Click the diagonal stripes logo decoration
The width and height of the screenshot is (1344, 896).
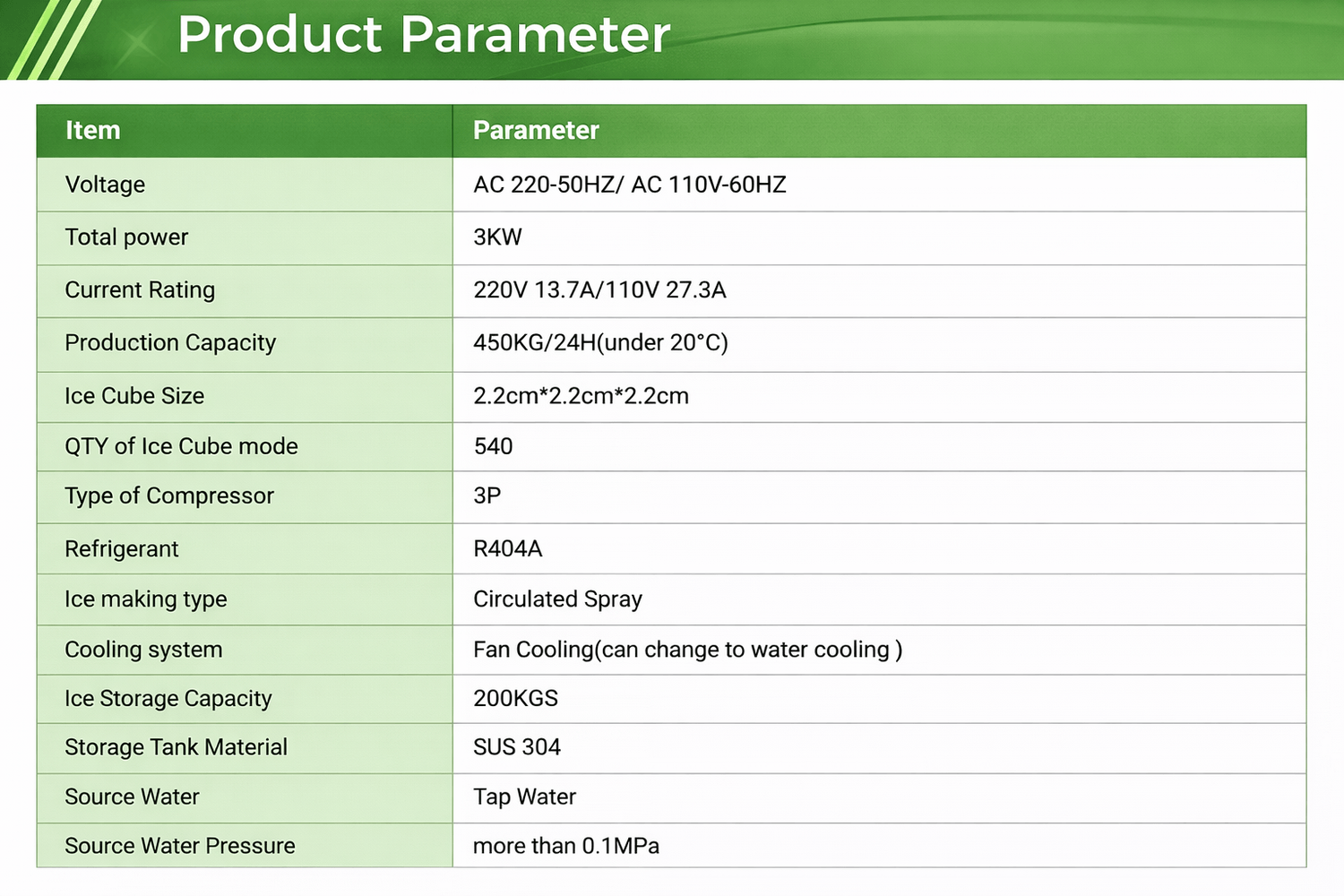pyautogui.click(x=52, y=40)
